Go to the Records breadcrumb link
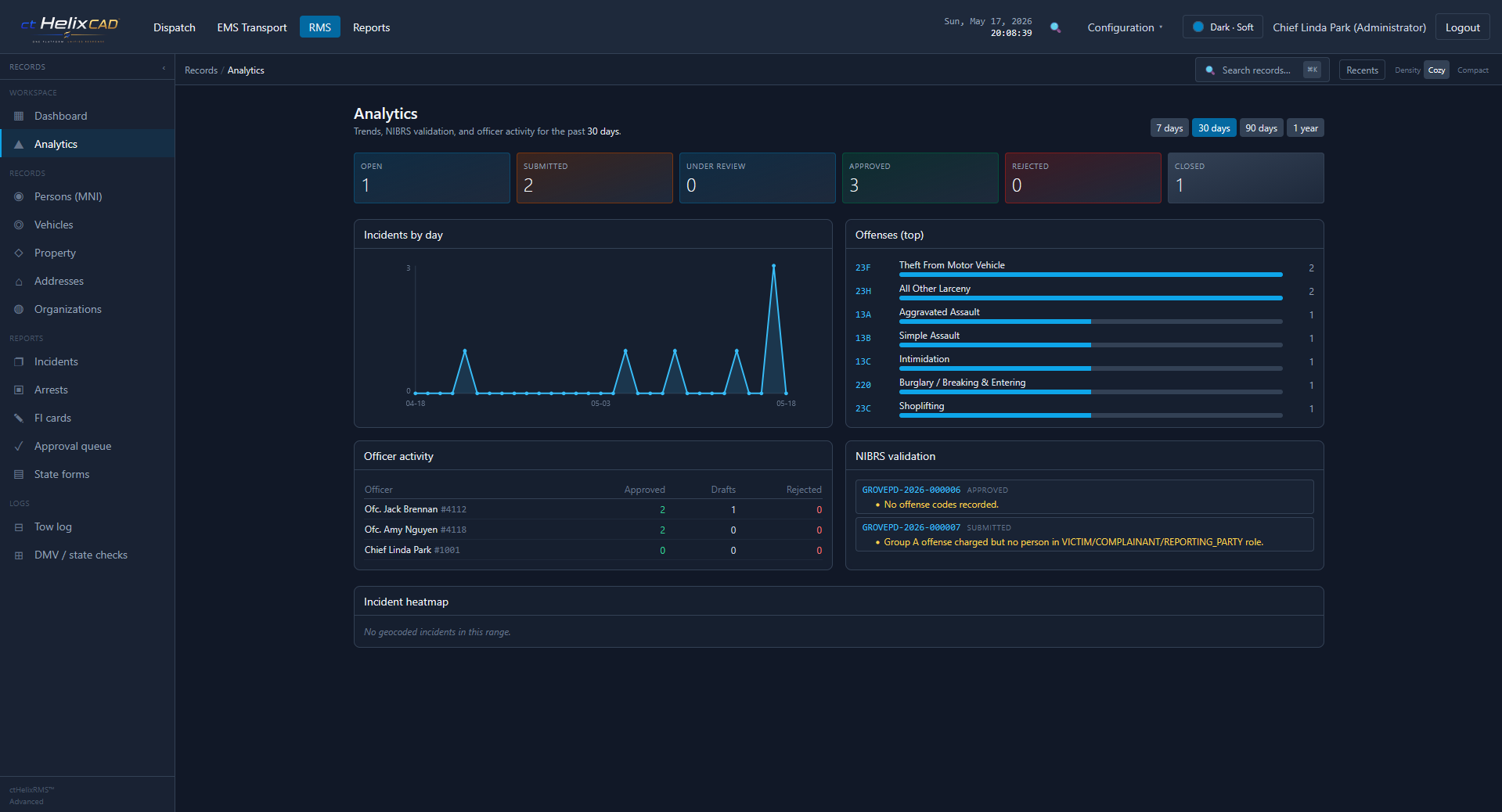 201,70
